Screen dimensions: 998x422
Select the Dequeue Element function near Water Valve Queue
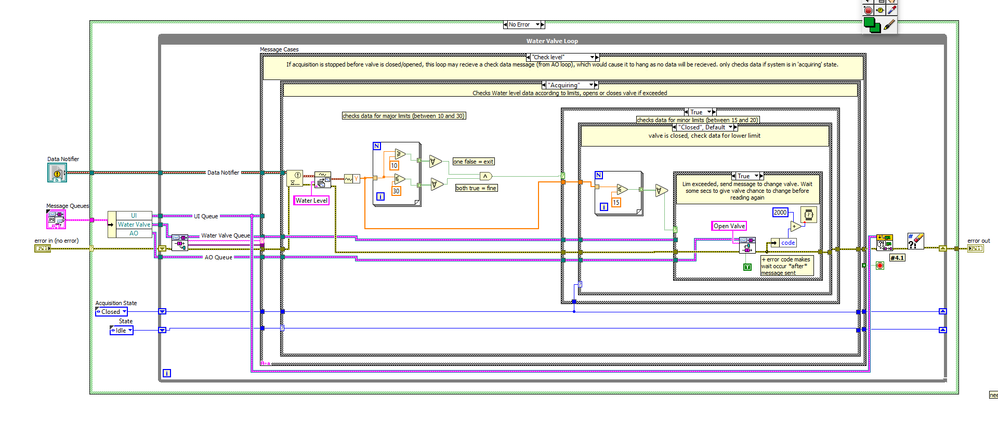(179, 243)
